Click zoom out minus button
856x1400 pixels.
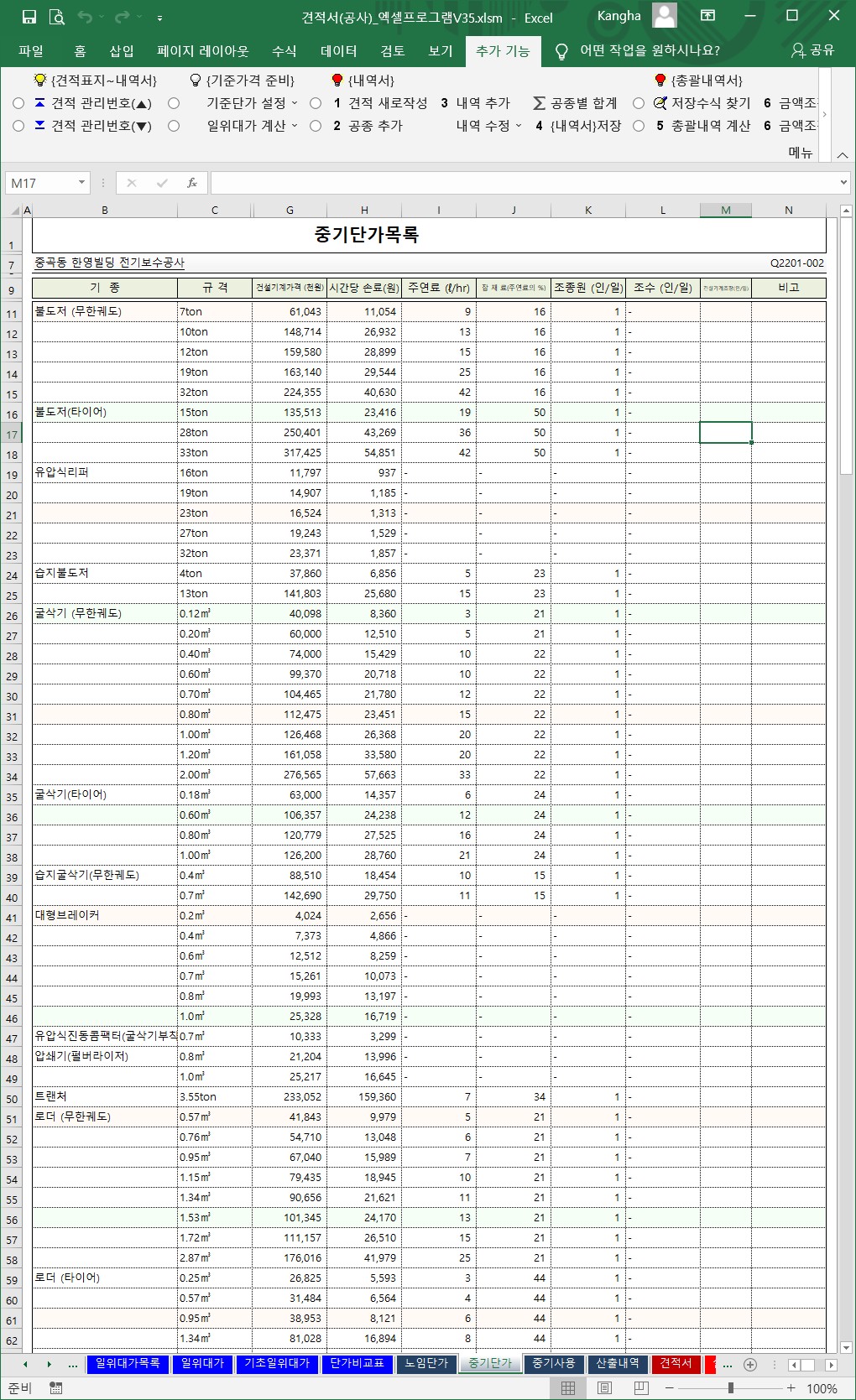click(670, 1388)
